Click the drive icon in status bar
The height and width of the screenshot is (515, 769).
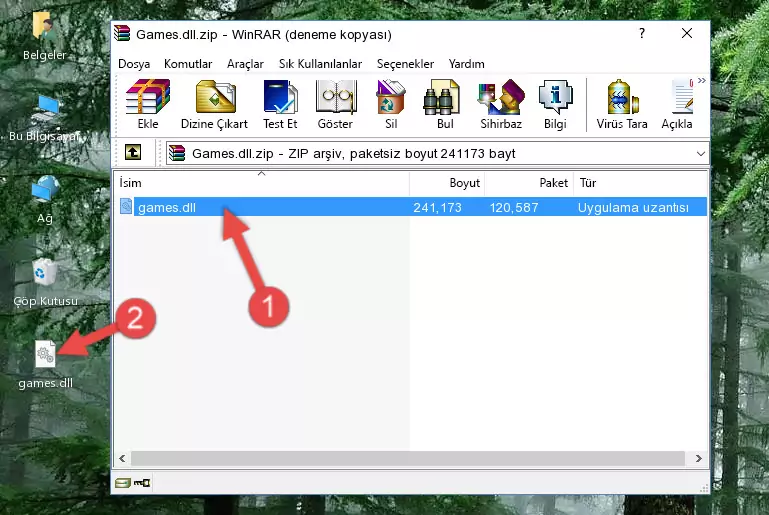click(x=123, y=483)
